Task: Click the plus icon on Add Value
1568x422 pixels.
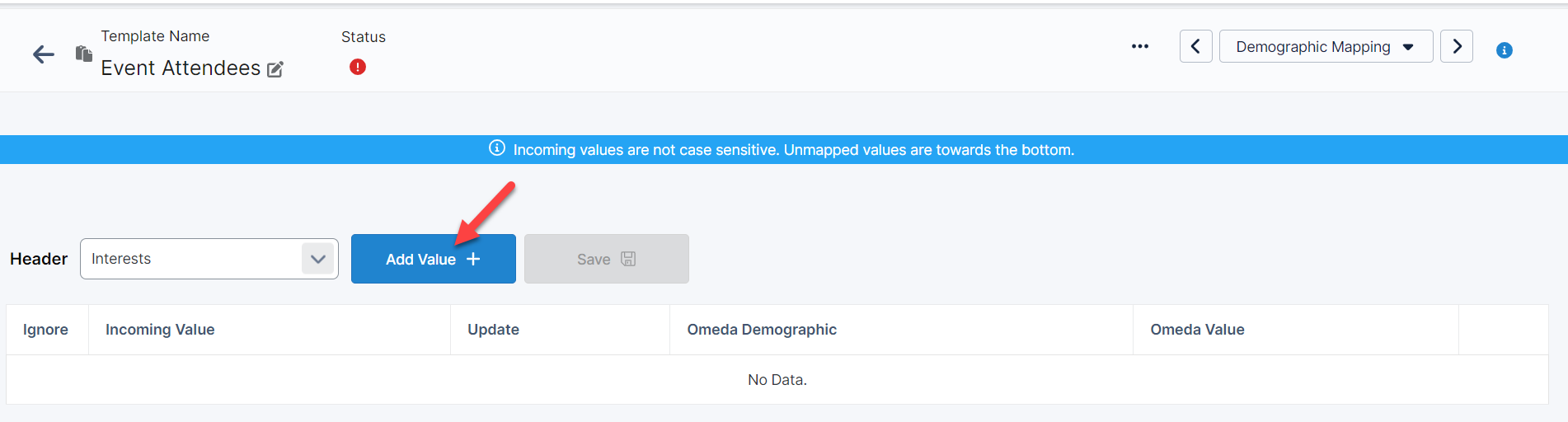Action: click(x=473, y=259)
